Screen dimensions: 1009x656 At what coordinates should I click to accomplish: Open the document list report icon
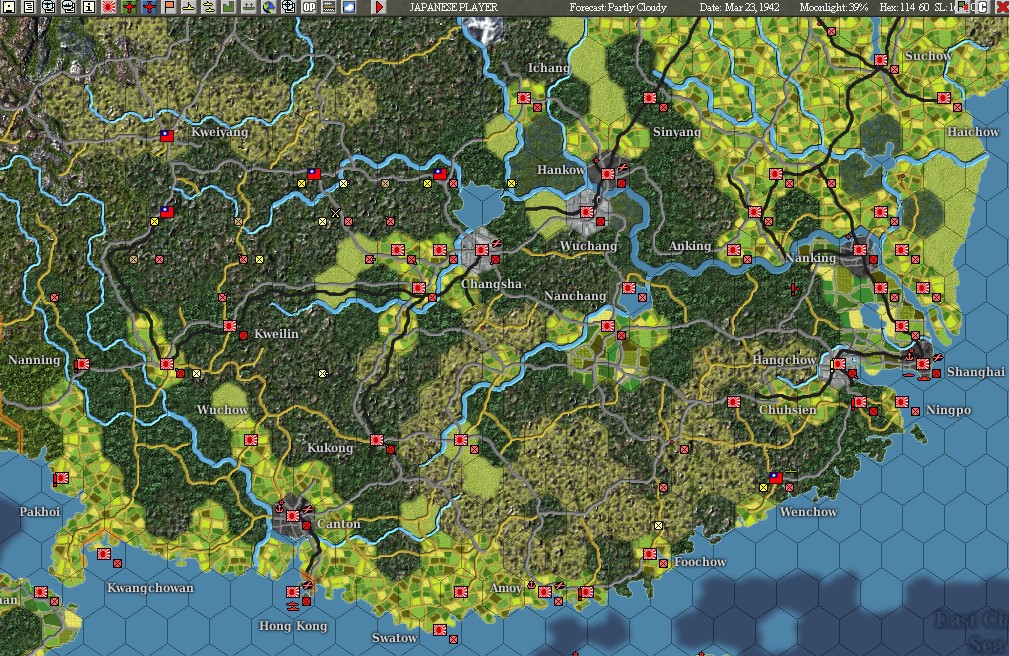29,7
